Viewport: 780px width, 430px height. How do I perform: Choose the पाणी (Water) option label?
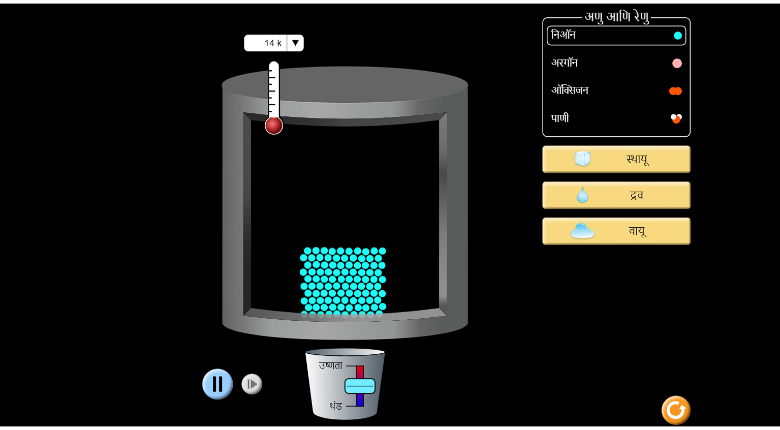point(560,118)
